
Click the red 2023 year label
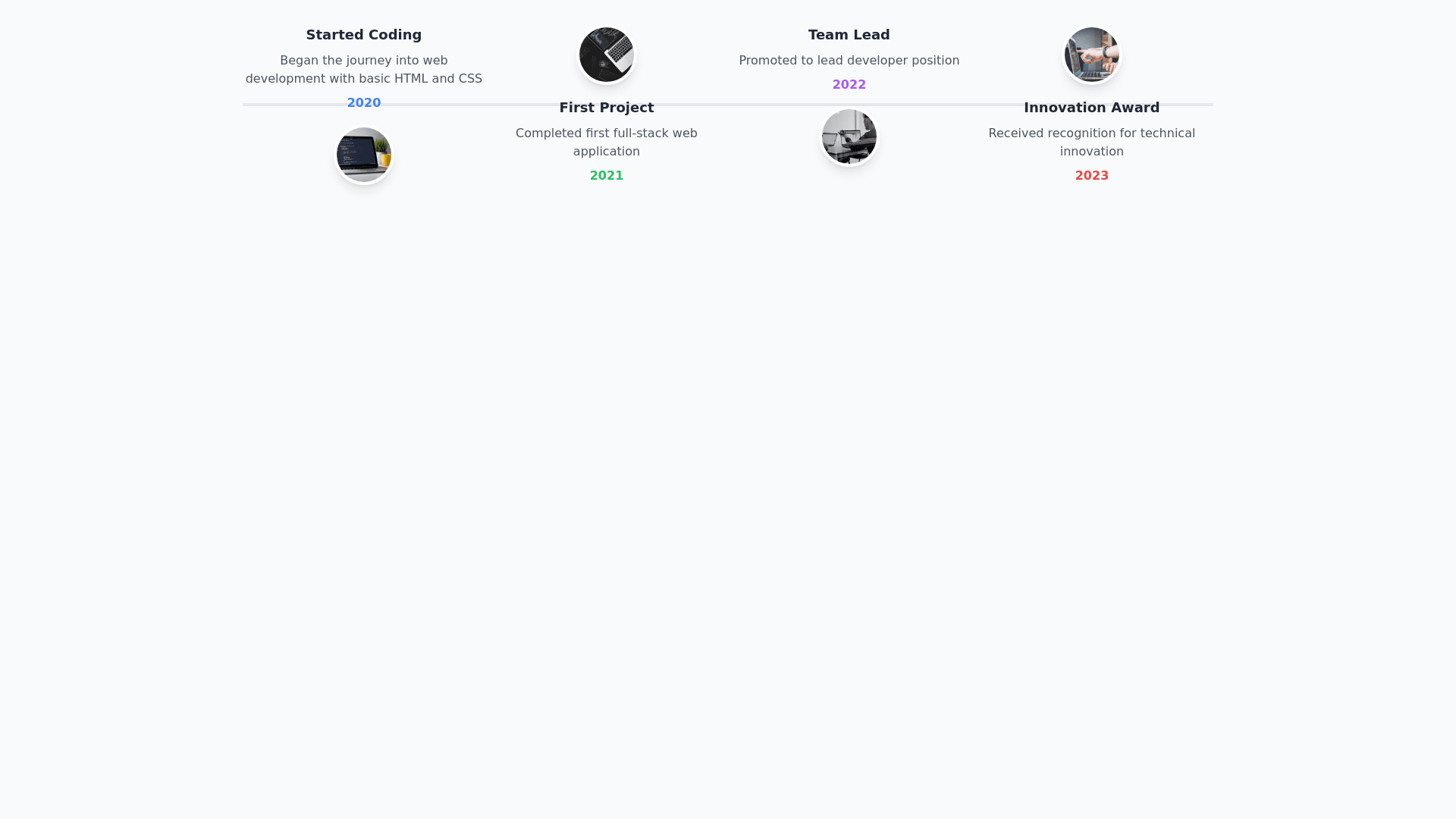click(1092, 176)
